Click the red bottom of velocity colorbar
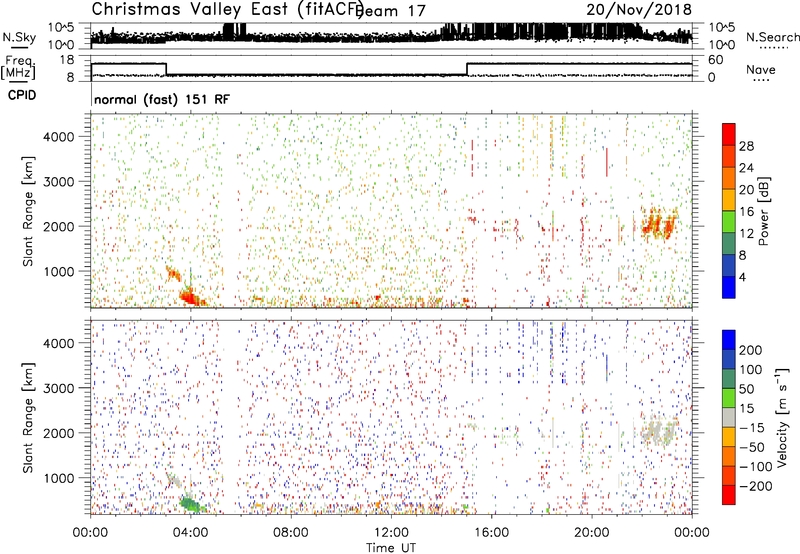Image resolution: width=800 pixels, height=554 pixels. 729,495
